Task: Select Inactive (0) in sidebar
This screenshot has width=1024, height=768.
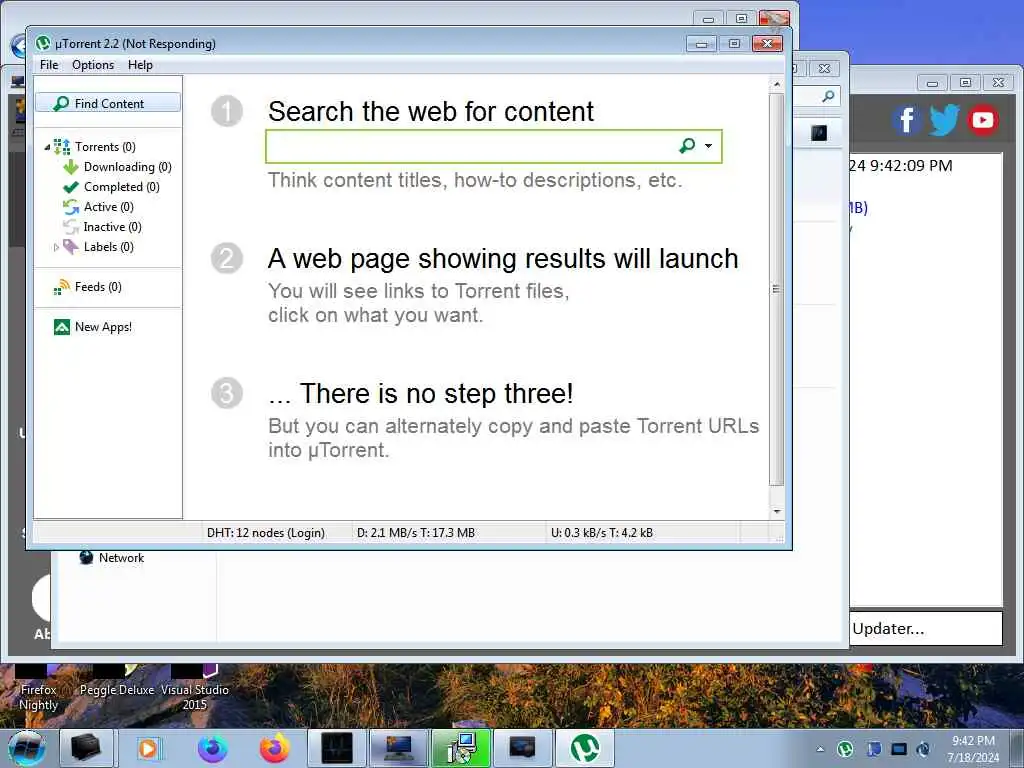Action: [112, 227]
